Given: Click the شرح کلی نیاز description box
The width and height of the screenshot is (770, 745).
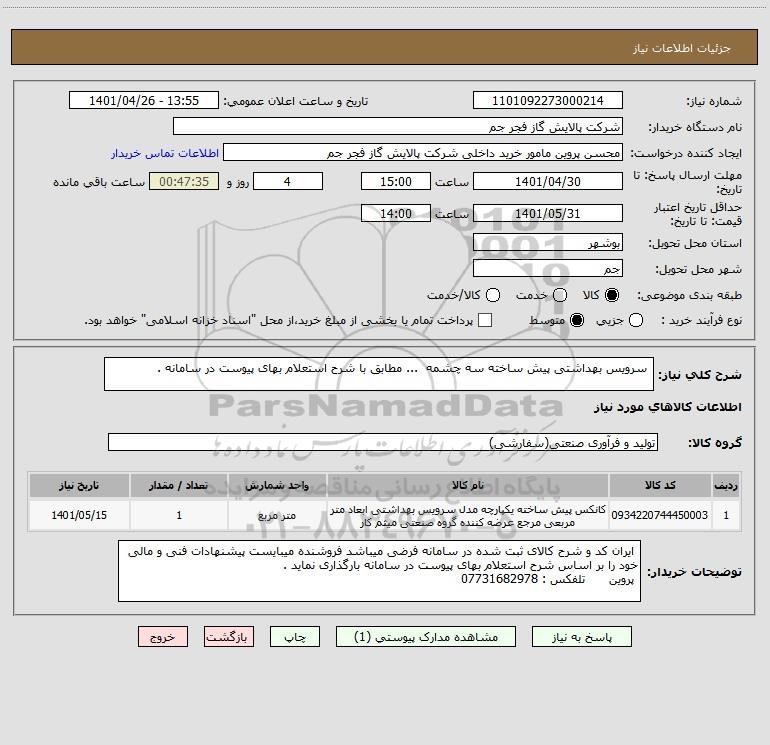Looking at the screenshot, I should [x=379, y=374].
